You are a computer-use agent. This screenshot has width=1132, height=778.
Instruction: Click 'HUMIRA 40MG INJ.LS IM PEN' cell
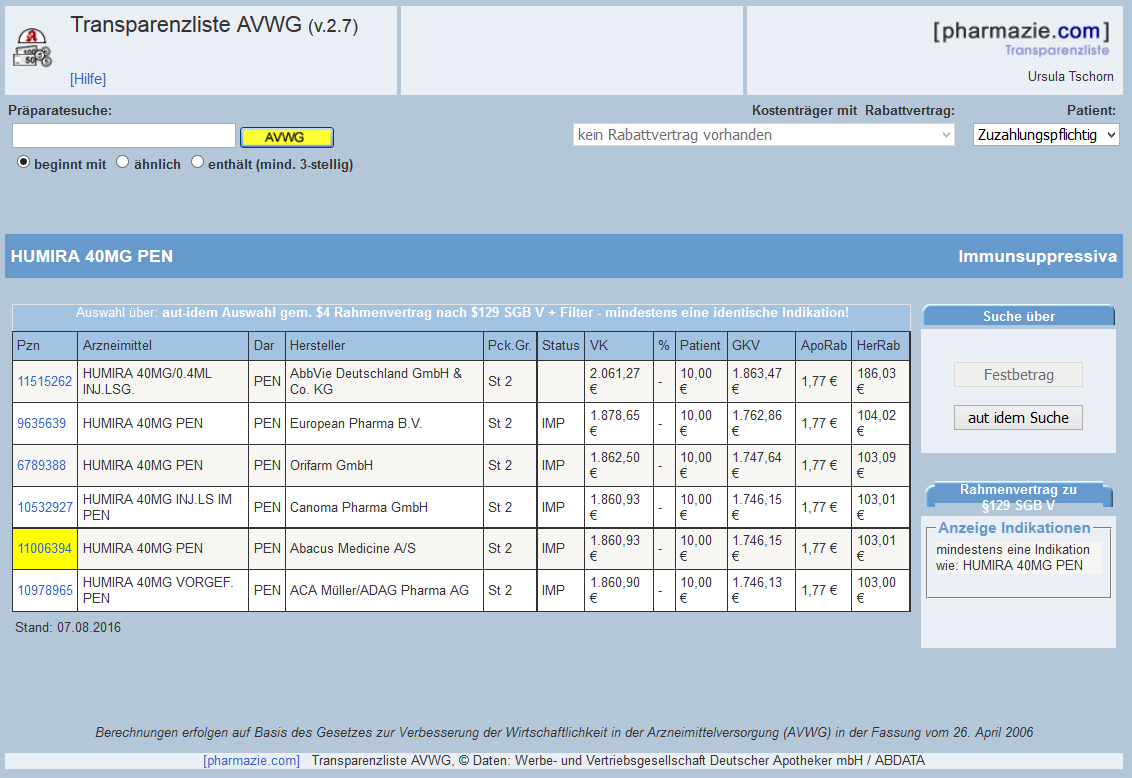(162, 507)
